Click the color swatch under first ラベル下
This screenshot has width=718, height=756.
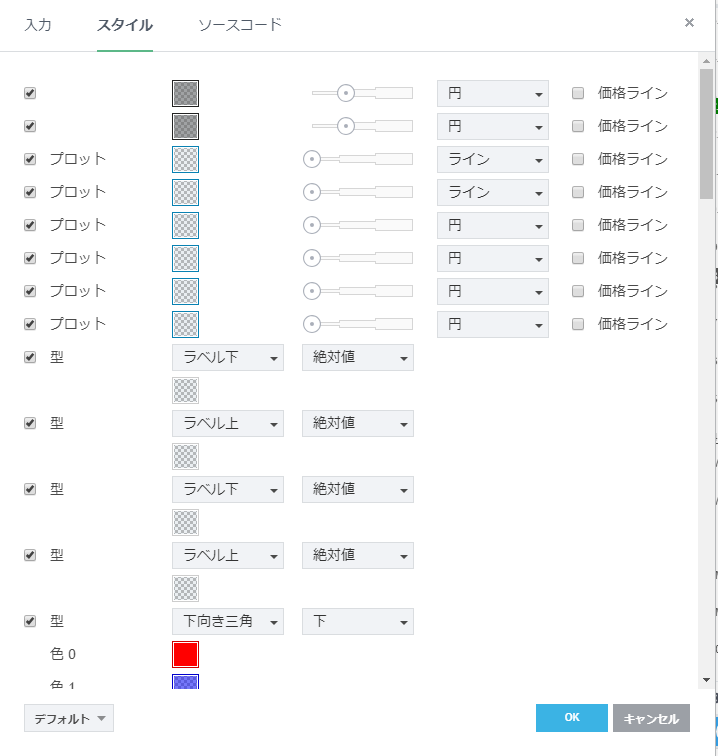(185, 390)
